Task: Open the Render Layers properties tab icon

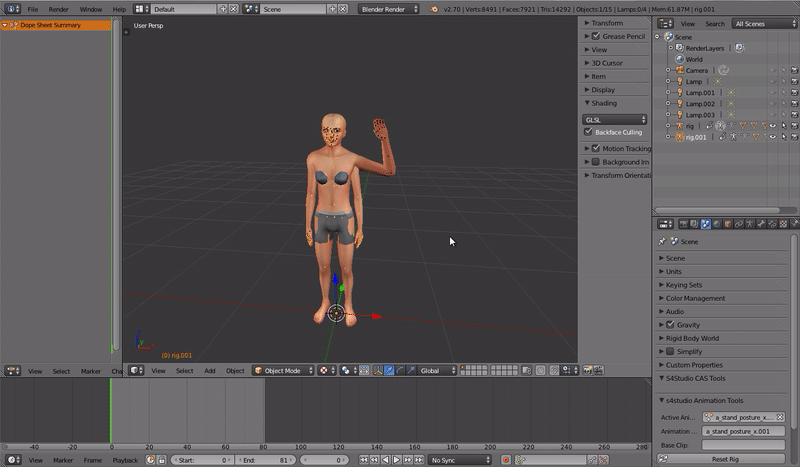Action: pos(694,224)
